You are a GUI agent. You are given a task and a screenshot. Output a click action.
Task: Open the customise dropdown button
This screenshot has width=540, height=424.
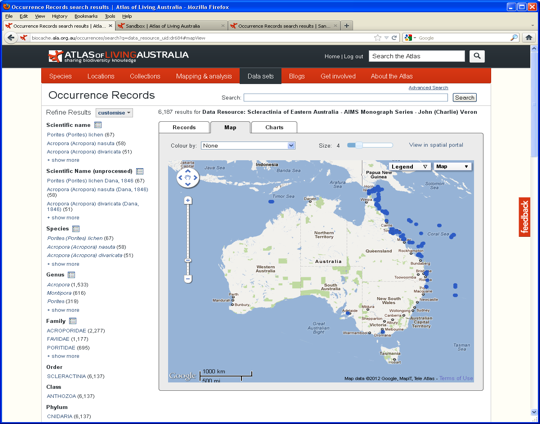[x=114, y=113]
